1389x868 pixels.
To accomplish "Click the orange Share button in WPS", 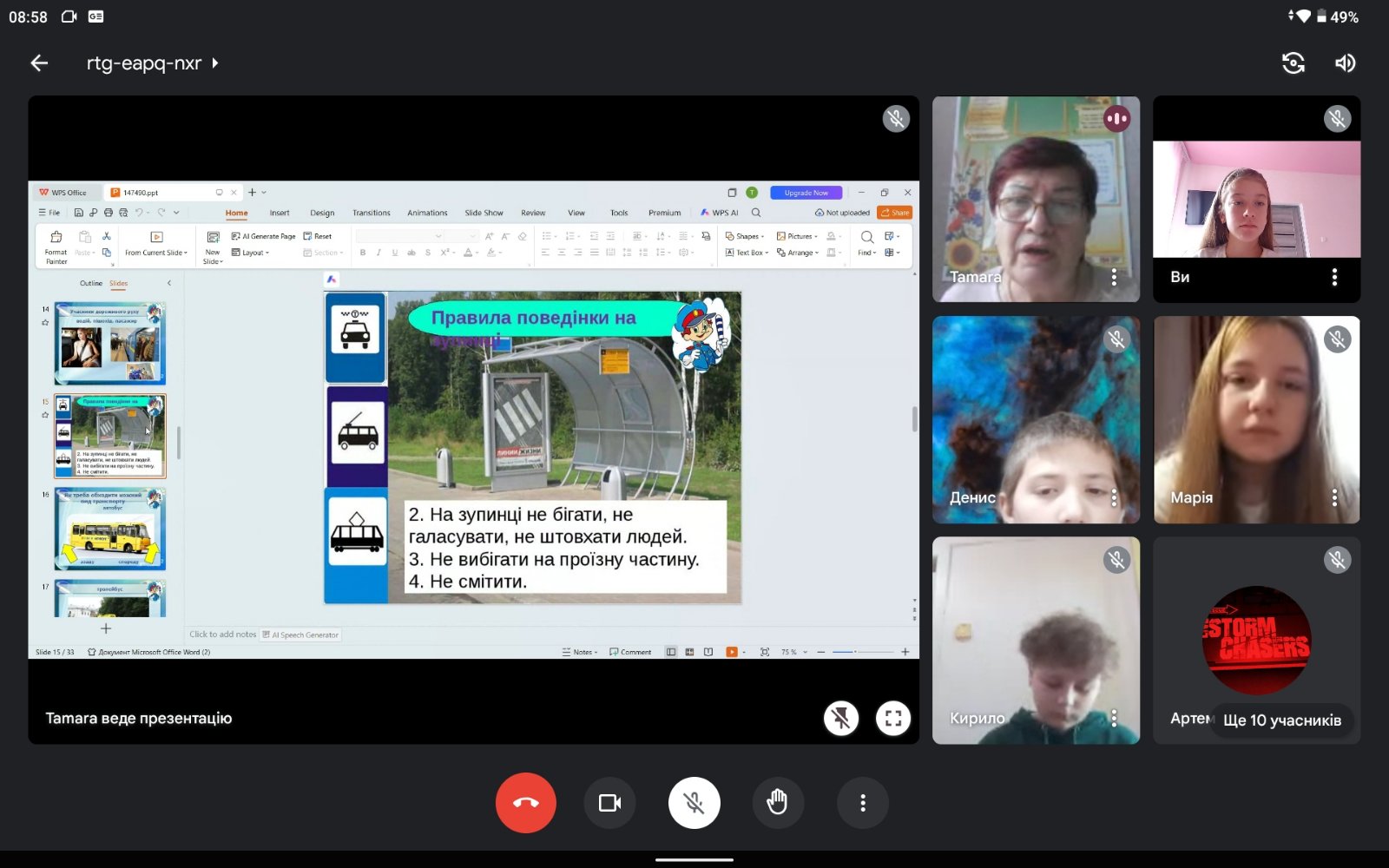I will tap(895, 213).
